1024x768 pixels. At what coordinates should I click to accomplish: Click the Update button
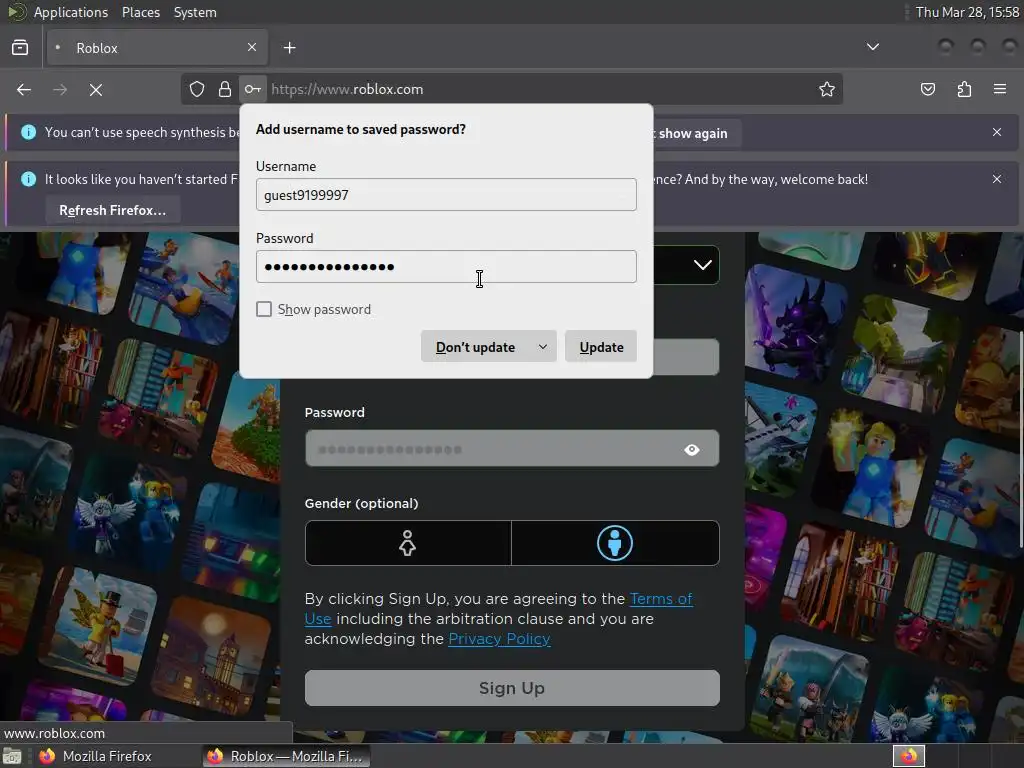(601, 347)
